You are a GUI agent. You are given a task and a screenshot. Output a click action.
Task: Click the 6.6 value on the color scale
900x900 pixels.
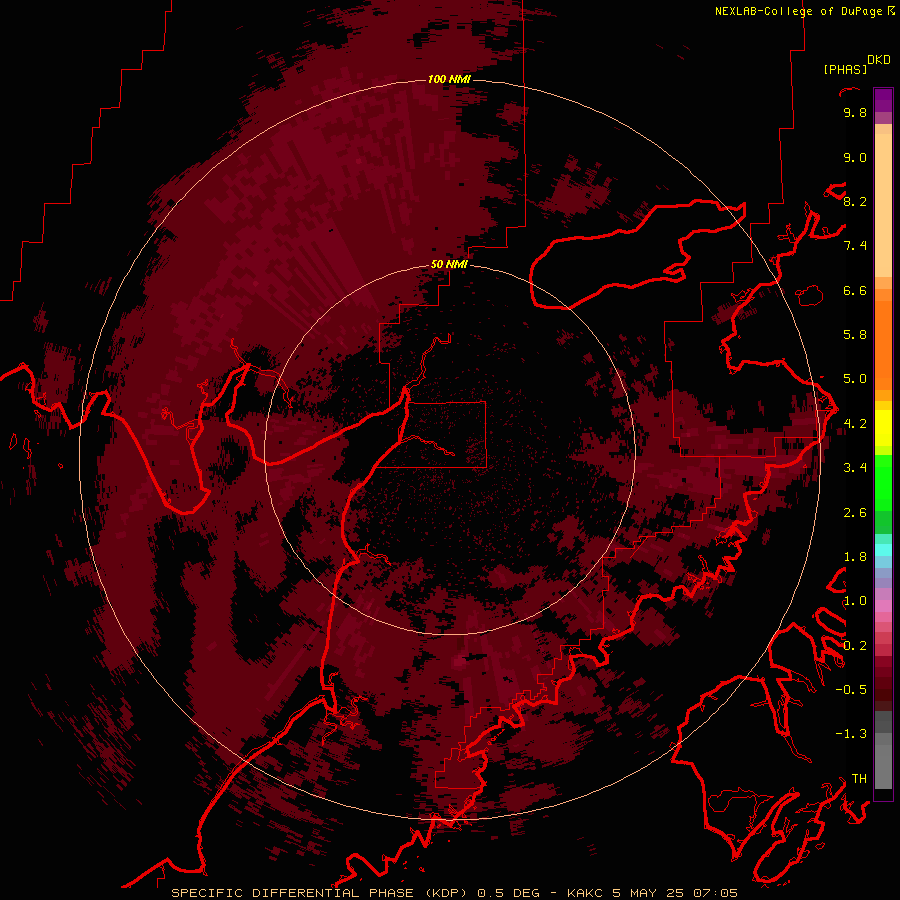(x=855, y=291)
